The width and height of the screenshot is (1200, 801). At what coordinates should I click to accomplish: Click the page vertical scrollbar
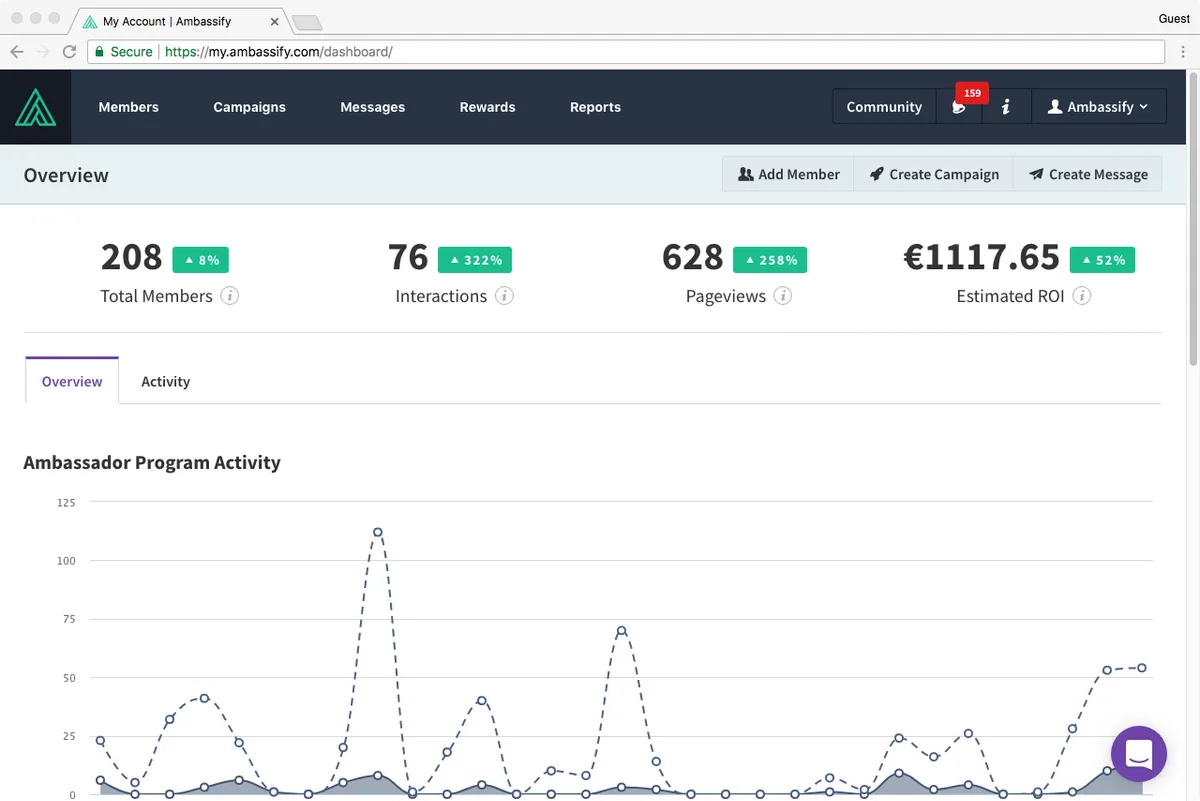coord(1192,220)
